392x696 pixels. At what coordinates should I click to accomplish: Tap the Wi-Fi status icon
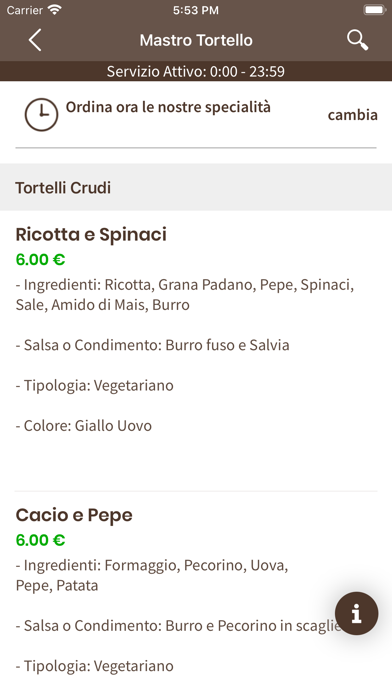coord(55,10)
